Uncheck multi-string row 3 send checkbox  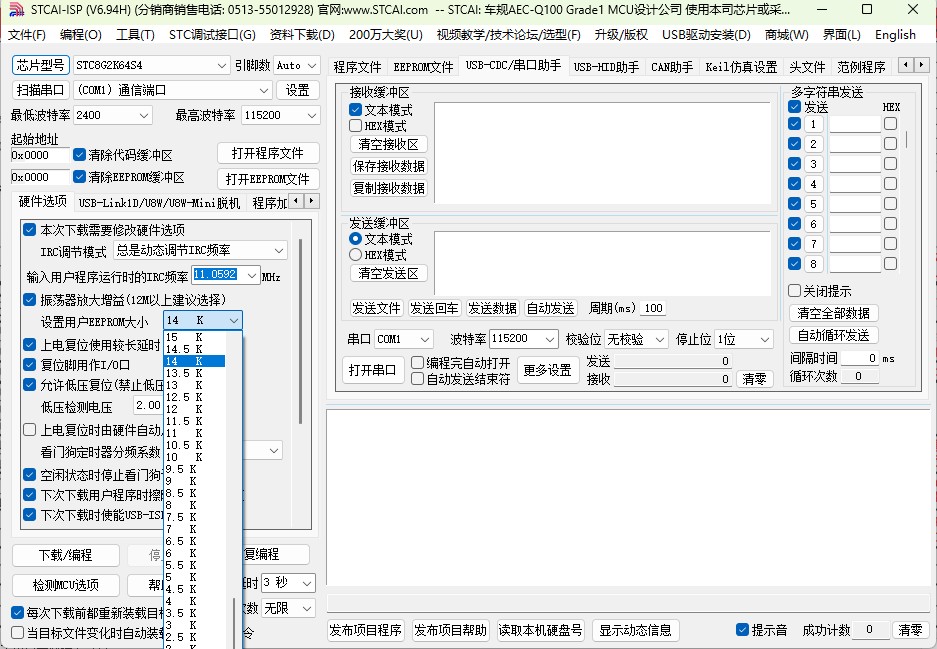[x=794, y=163]
